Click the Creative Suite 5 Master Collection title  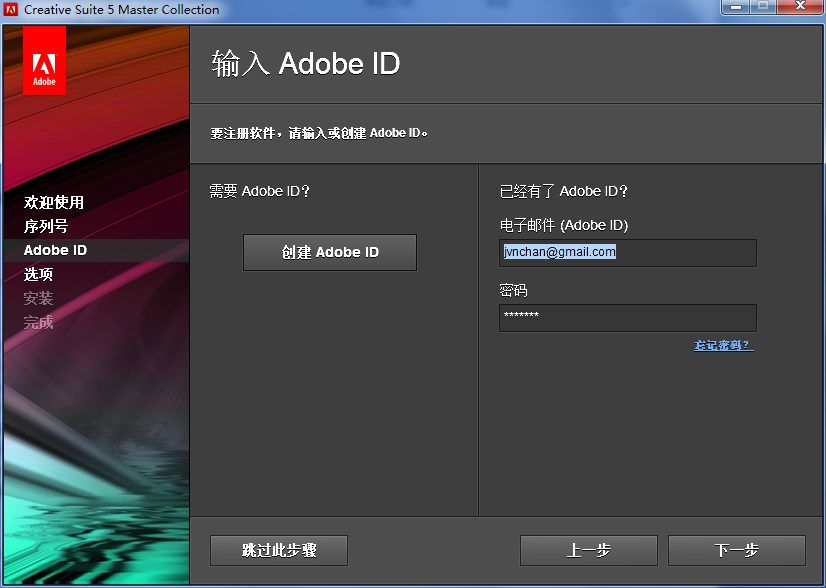(122, 9)
